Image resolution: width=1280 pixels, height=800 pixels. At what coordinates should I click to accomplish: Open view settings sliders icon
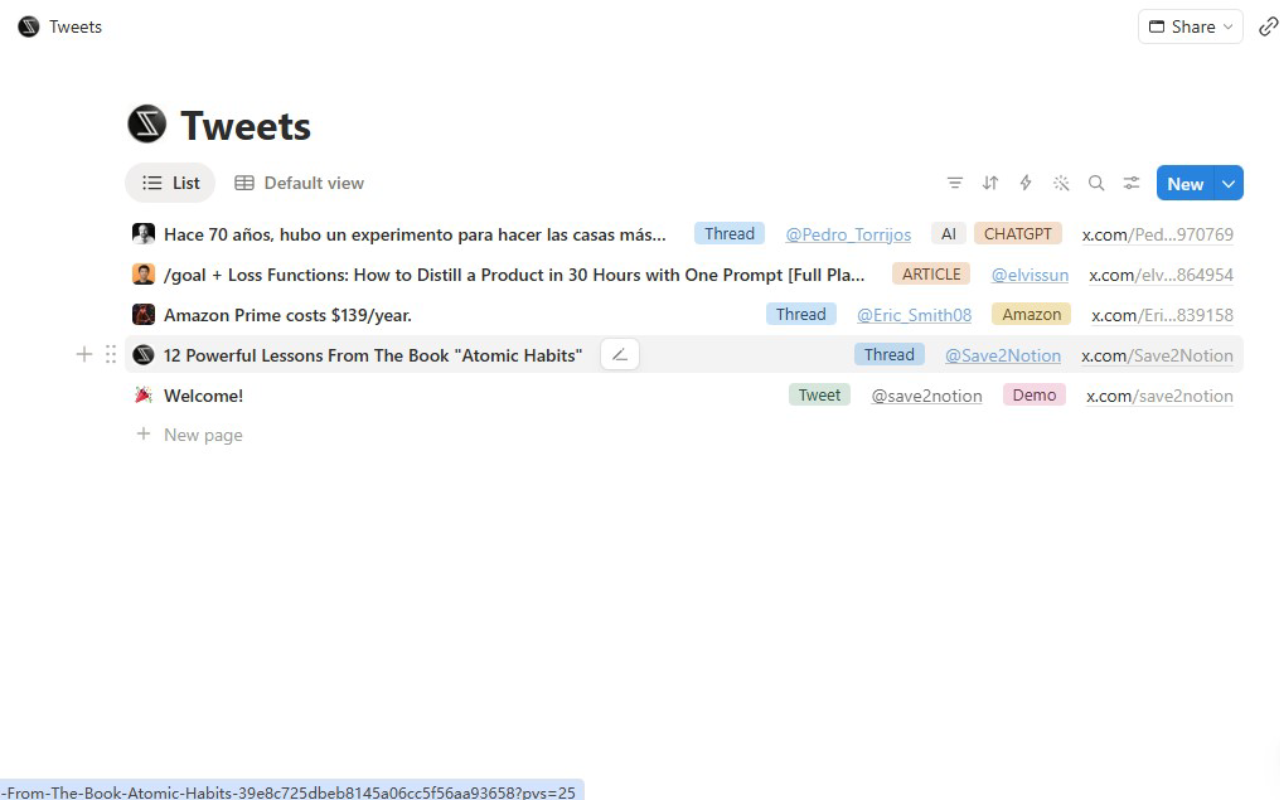(x=1131, y=183)
